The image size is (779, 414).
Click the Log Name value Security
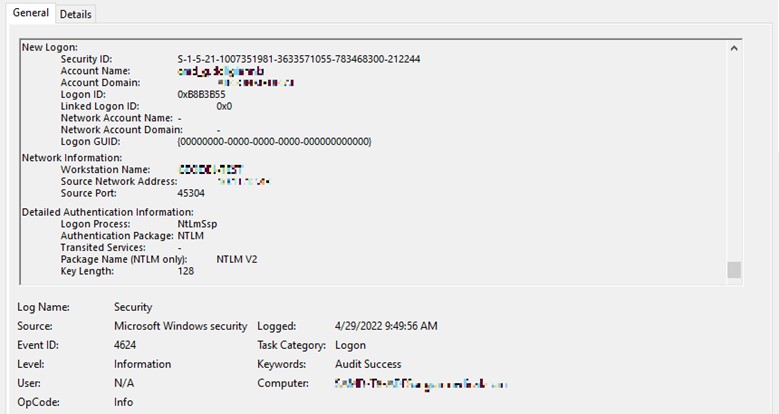(133, 307)
